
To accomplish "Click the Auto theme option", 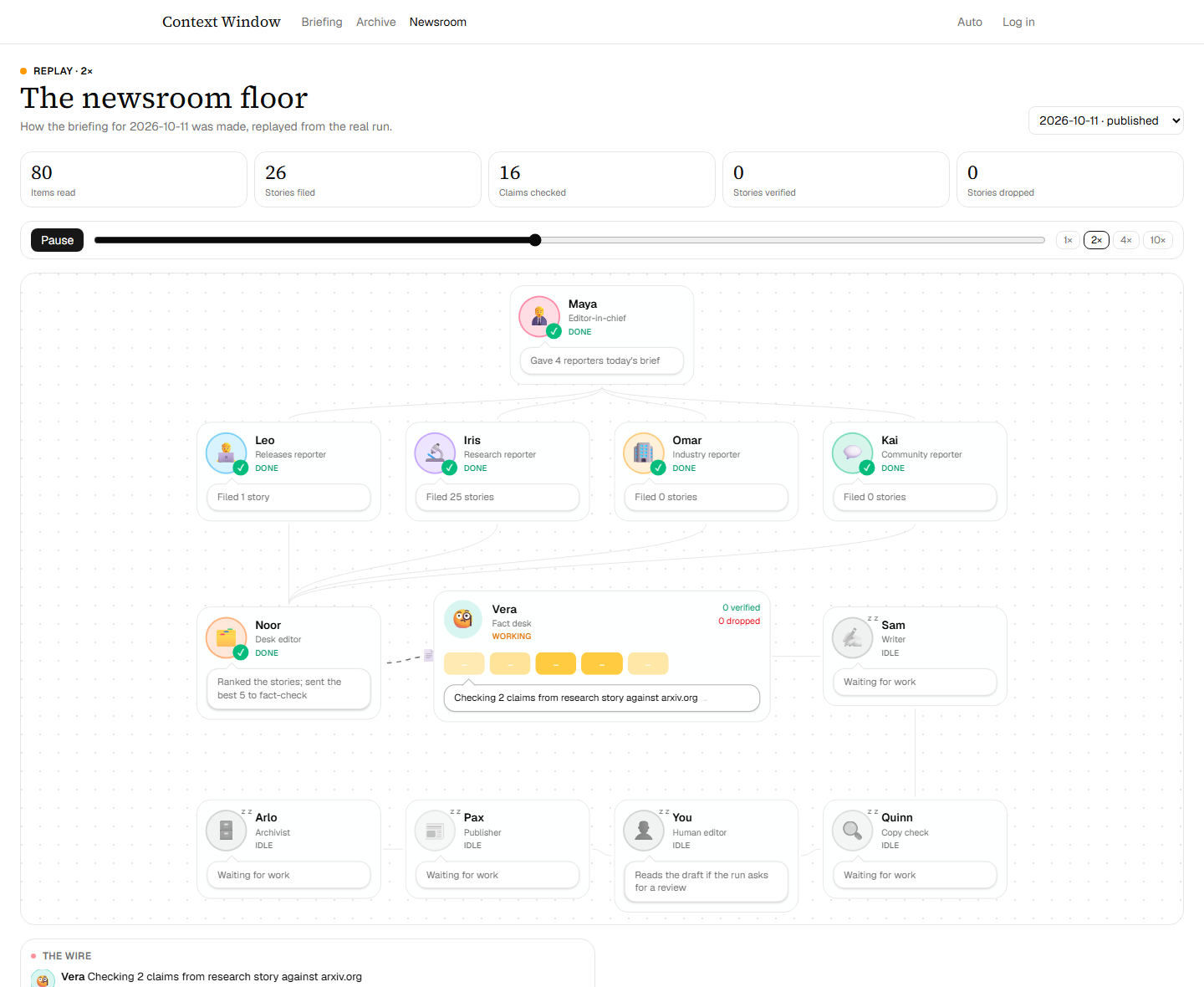I will click(x=970, y=22).
